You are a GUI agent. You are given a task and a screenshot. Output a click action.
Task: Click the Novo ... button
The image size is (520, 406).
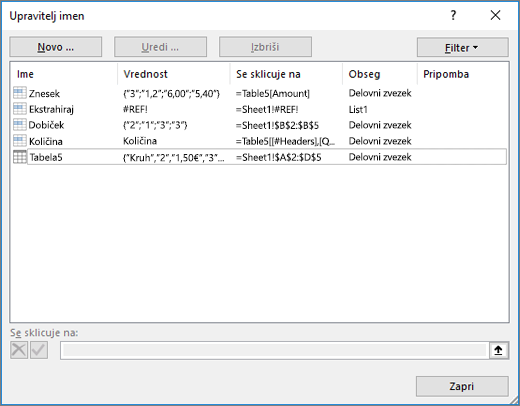[x=56, y=47]
